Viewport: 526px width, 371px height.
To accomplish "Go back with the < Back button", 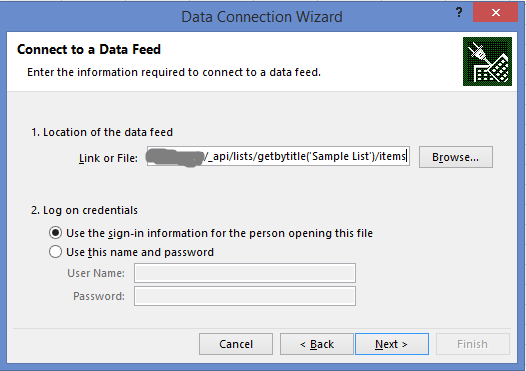I will (317, 344).
